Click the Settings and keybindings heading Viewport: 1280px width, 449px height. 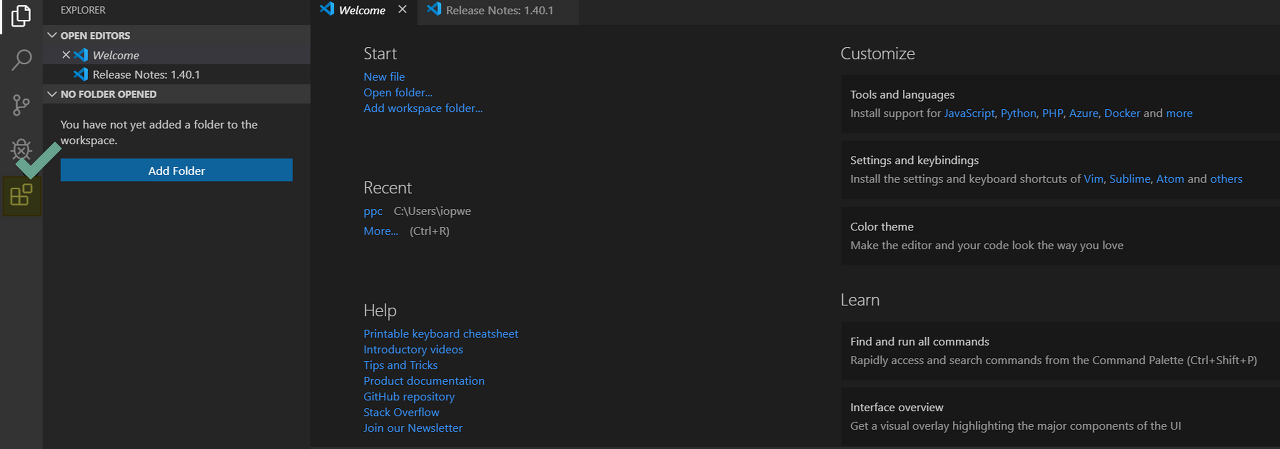pos(914,160)
